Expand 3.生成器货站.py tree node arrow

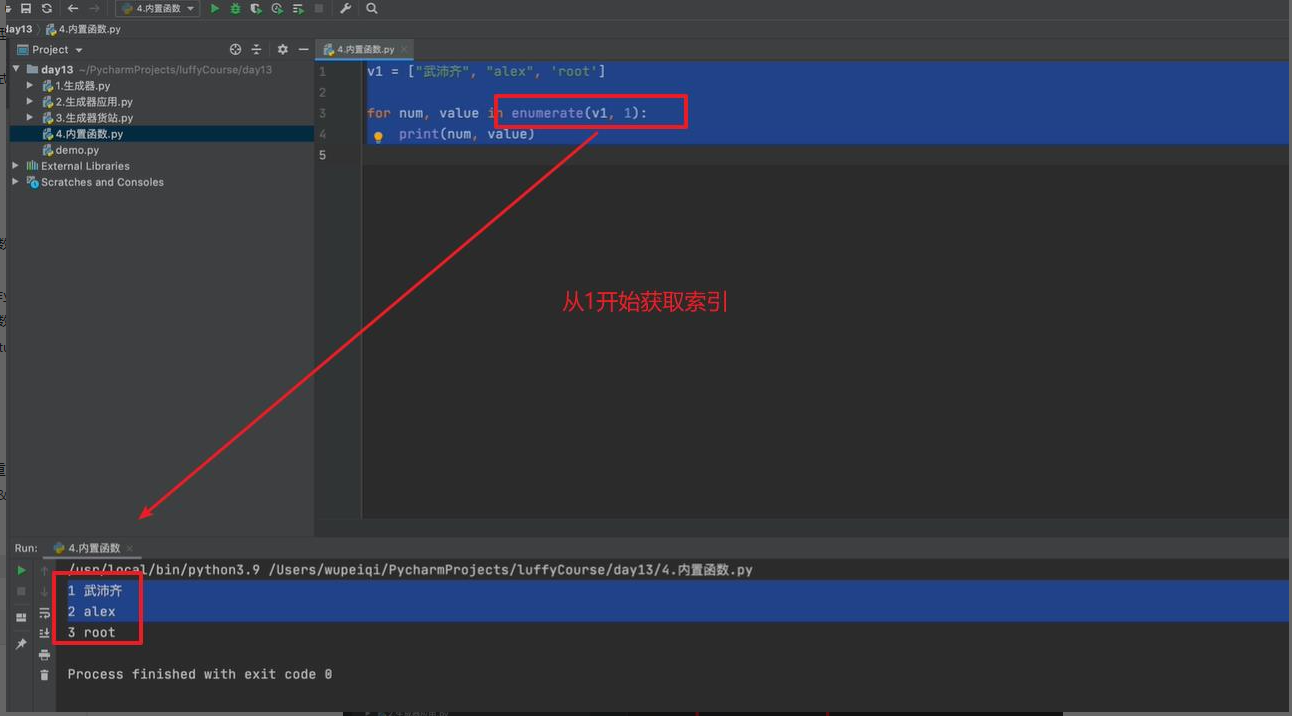[30, 118]
